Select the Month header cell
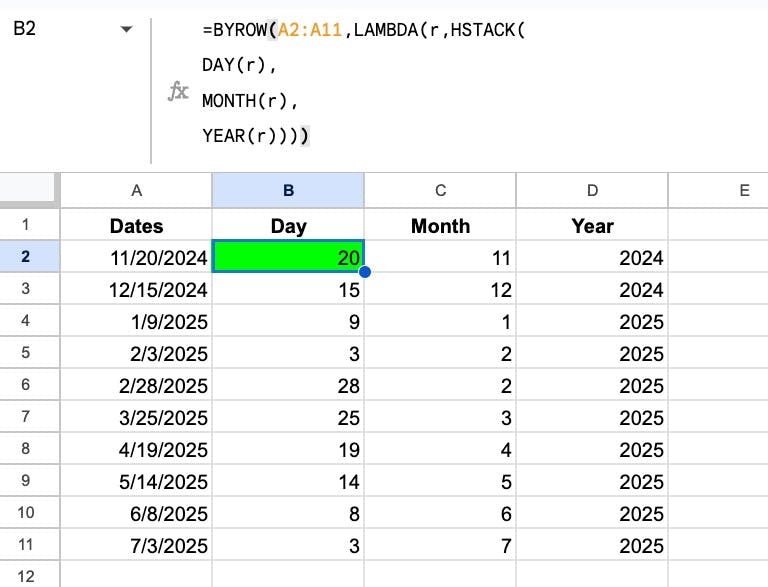Image resolution: width=768 pixels, height=587 pixels. click(440, 225)
